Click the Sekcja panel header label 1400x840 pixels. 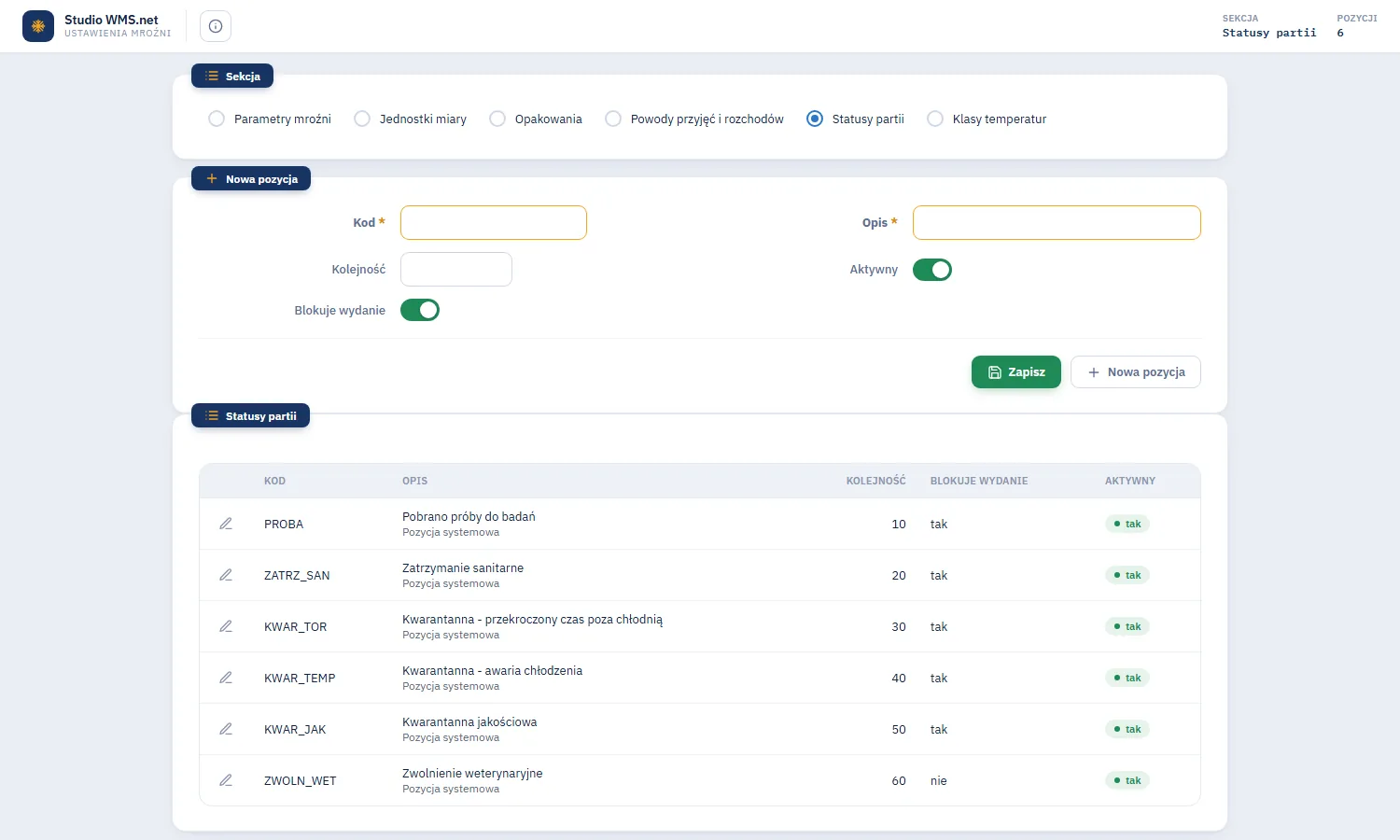pyautogui.click(x=232, y=76)
